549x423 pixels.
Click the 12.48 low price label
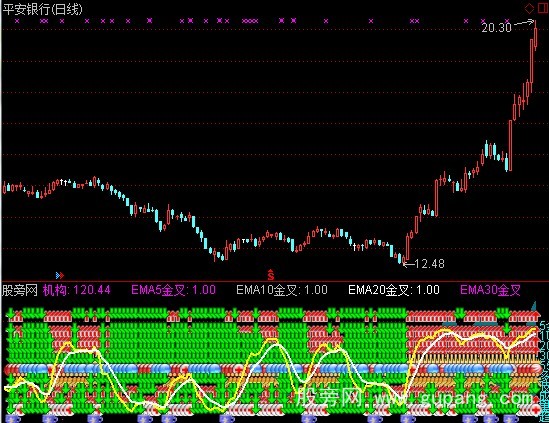[429, 264]
